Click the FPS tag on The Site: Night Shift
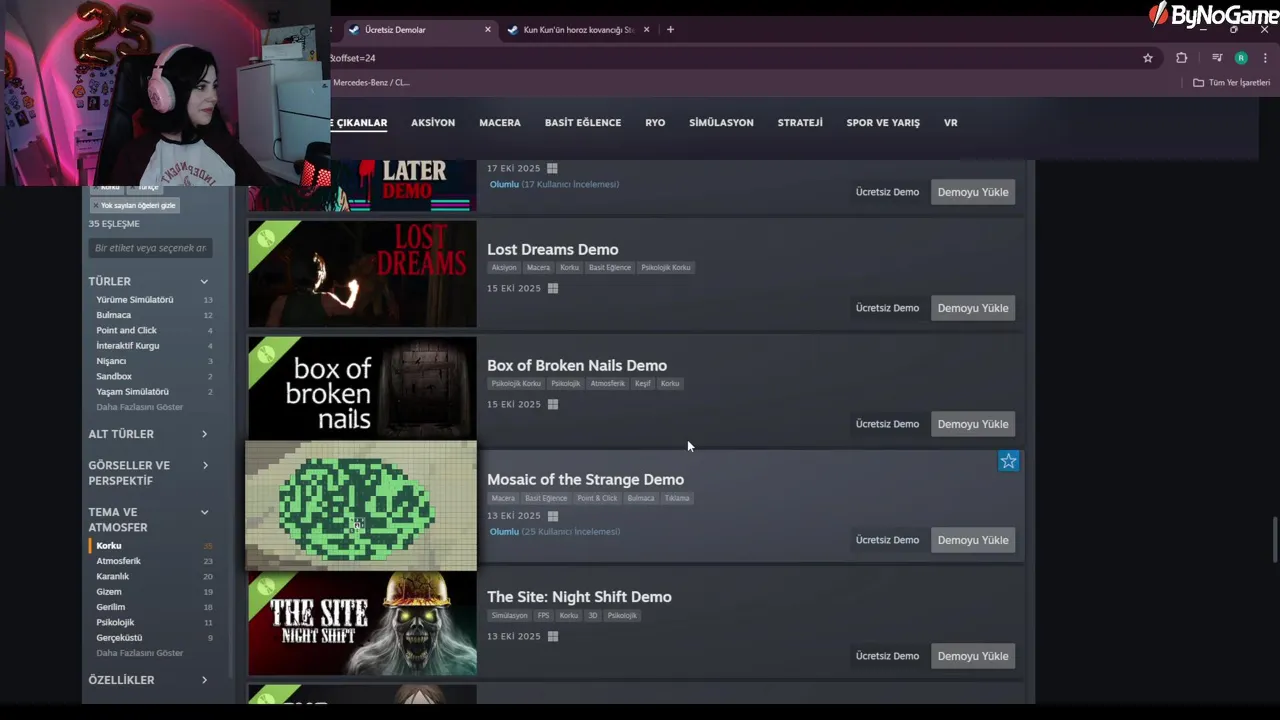1280x720 pixels. [543, 616]
